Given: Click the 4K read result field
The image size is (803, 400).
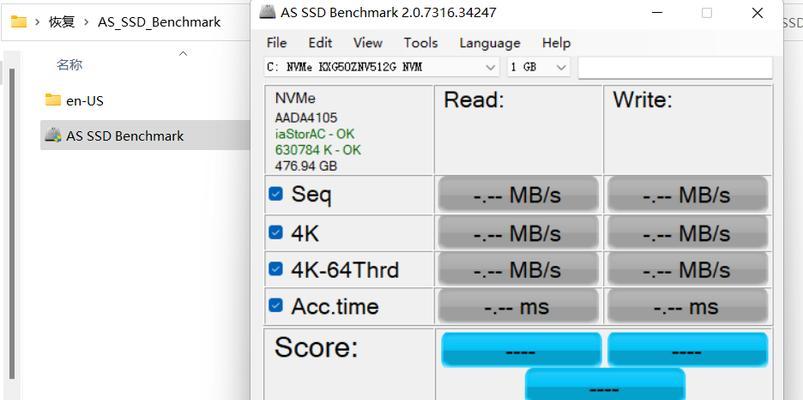Looking at the screenshot, I should click(x=518, y=234).
